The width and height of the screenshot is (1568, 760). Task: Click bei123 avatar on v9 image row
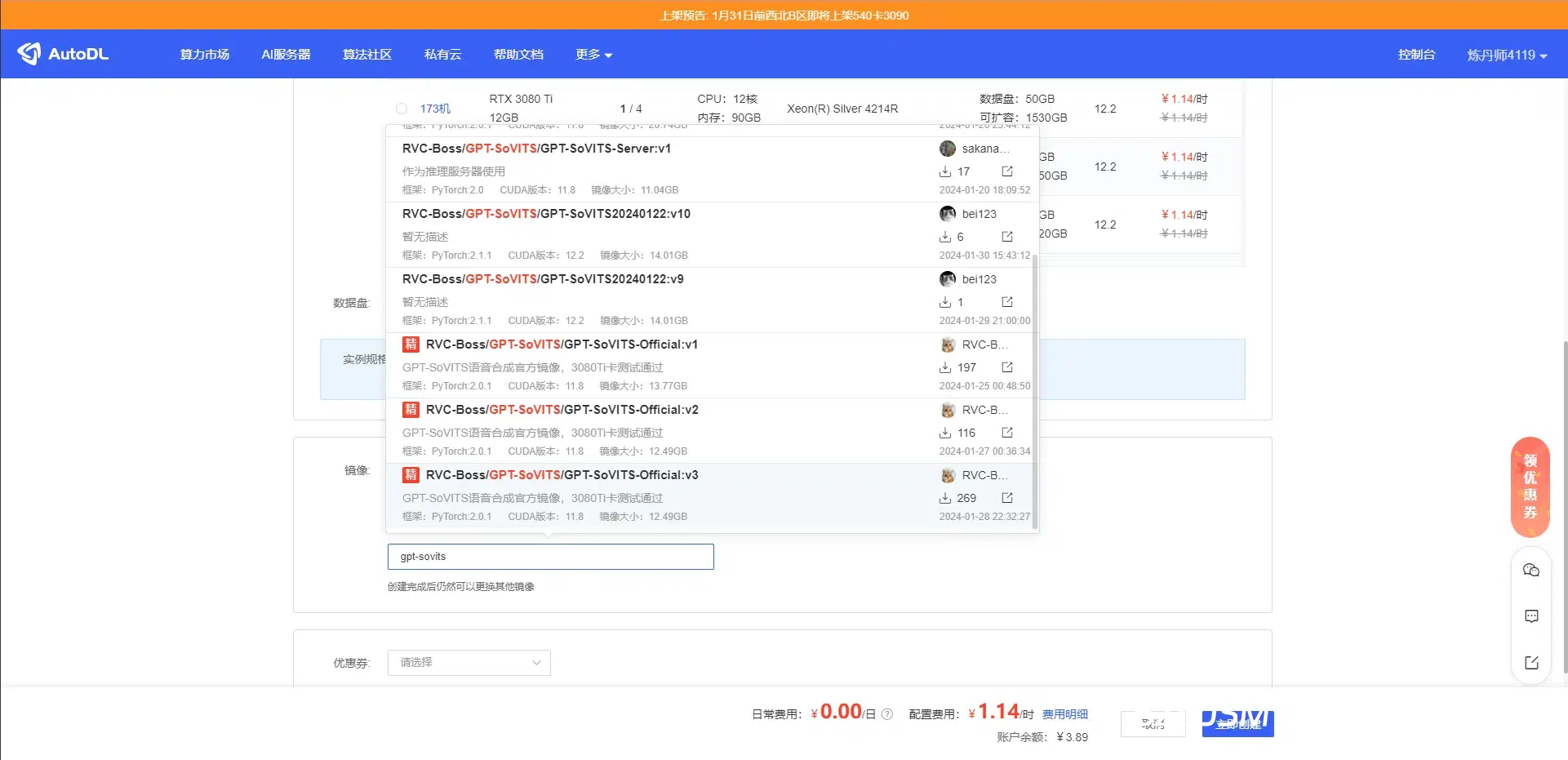(x=948, y=279)
